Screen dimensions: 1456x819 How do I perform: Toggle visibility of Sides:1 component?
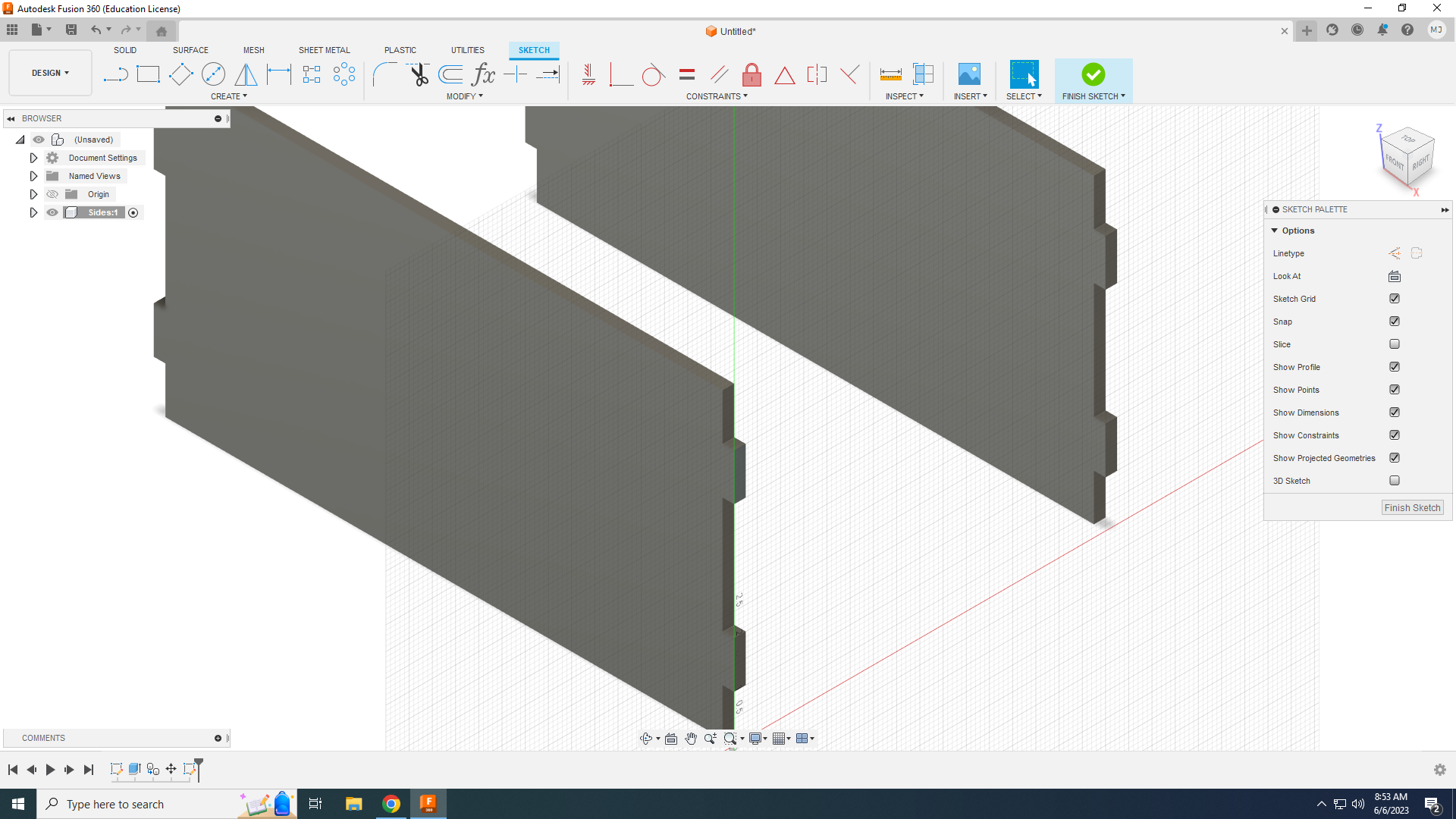coord(51,212)
